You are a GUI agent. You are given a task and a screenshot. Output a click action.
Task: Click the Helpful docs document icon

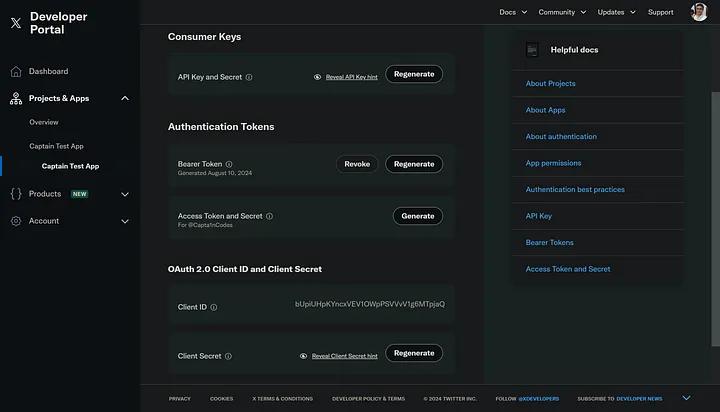pyautogui.click(x=532, y=50)
